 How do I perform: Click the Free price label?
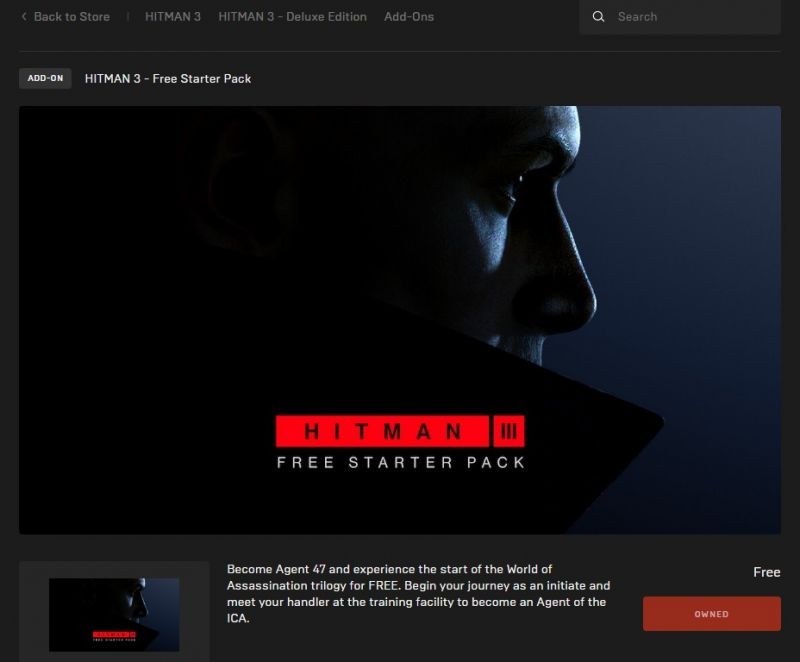(x=766, y=572)
